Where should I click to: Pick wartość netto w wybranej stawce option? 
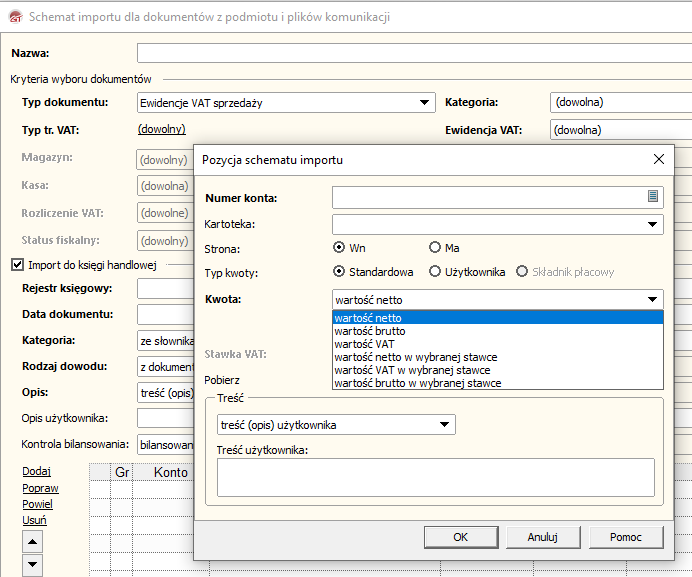pos(415,357)
